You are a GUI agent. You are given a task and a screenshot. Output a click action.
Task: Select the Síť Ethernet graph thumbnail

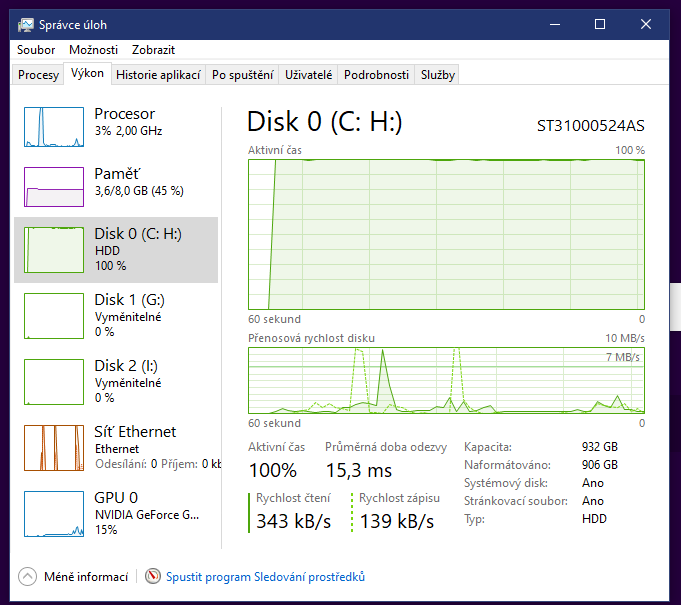point(54,448)
